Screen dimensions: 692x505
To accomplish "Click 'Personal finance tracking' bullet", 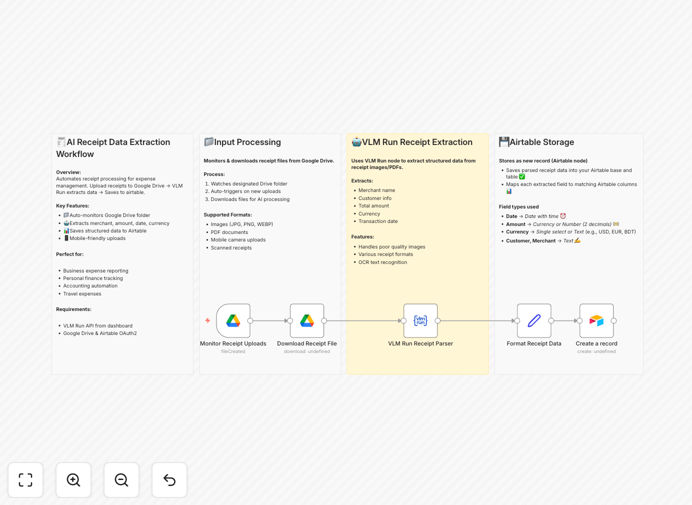I will click(x=93, y=278).
